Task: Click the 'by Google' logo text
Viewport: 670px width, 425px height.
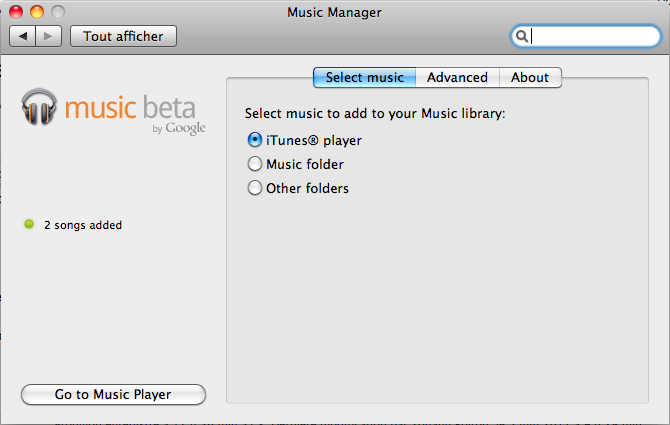Action: click(x=179, y=128)
